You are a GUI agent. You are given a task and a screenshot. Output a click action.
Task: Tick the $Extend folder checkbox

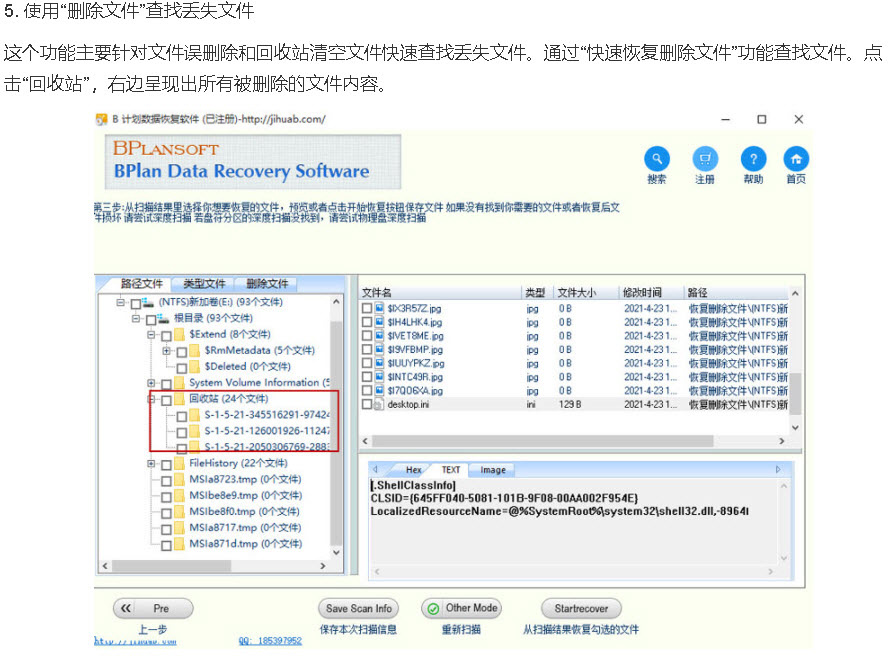(x=166, y=335)
